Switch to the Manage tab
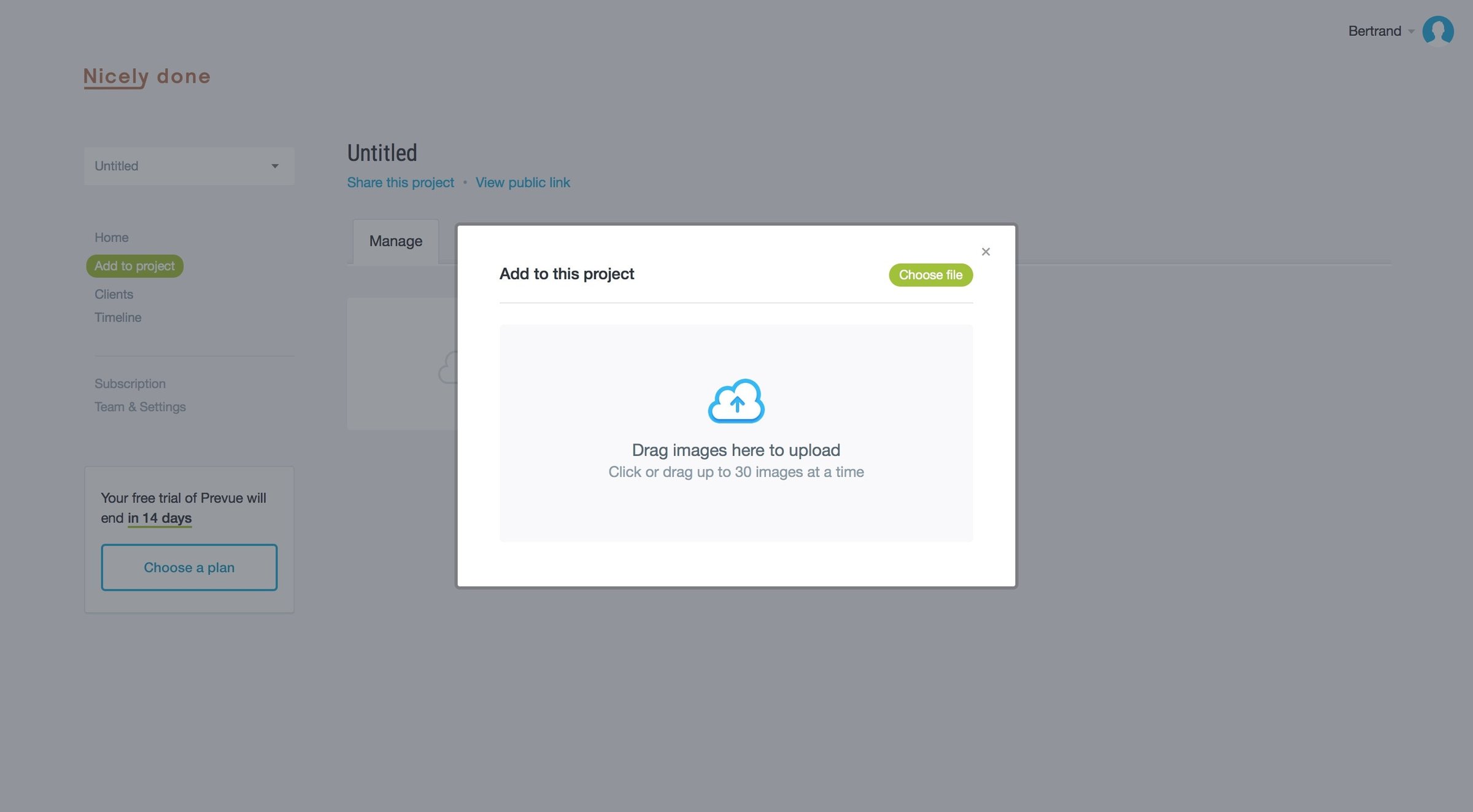 tap(396, 241)
